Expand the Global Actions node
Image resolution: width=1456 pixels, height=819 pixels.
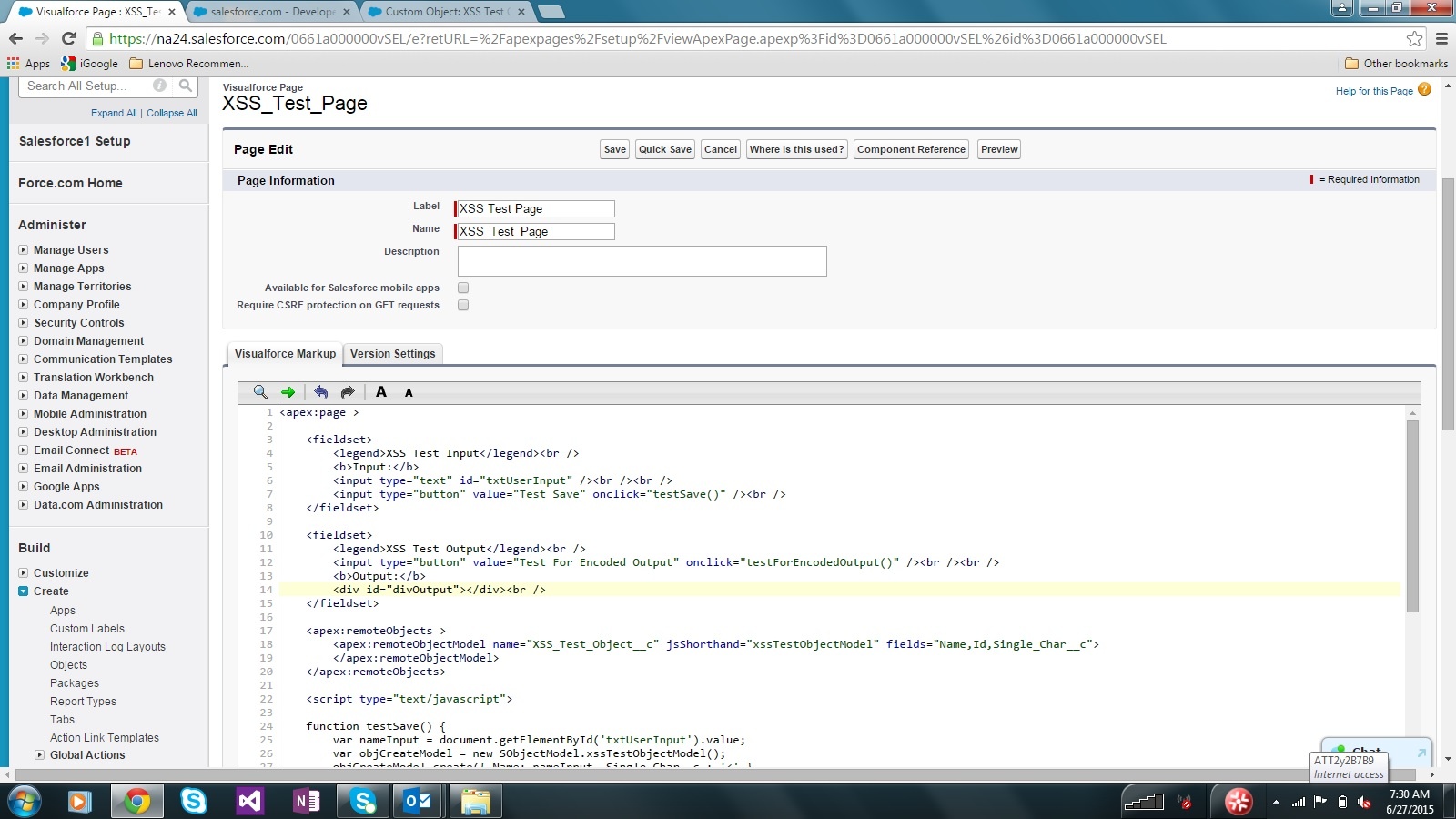[39, 754]
